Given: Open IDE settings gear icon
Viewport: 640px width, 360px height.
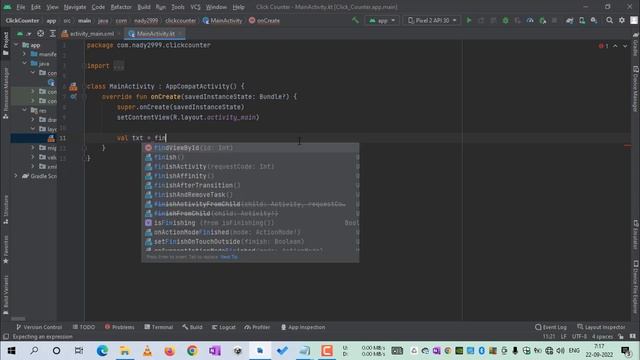Looking at the screenshot, I should 622,20.
